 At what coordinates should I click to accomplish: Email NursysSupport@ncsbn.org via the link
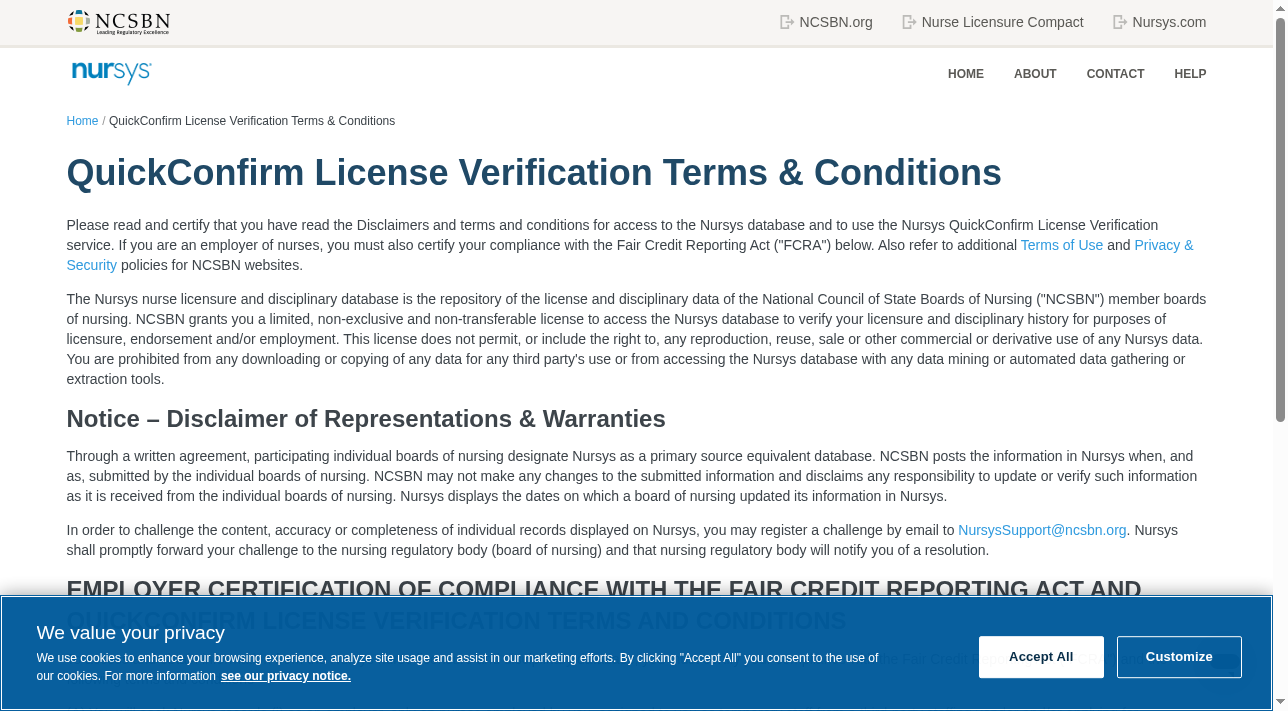(x=1042, y=530)
